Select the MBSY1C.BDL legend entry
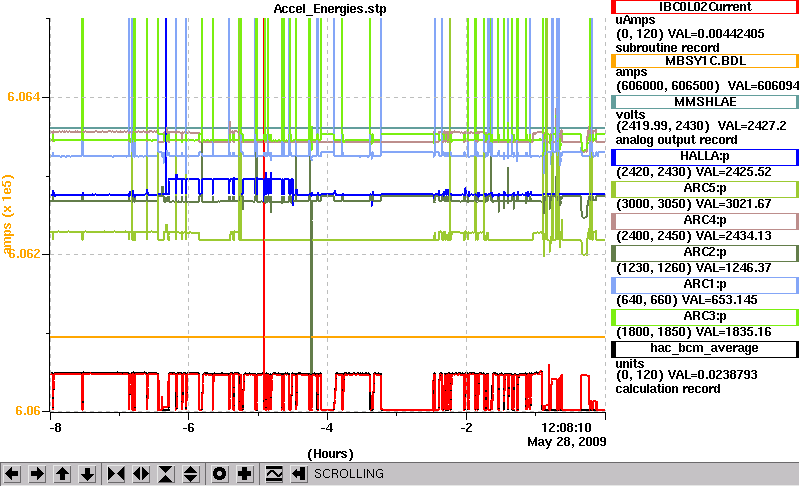 [x=705, y=61]
